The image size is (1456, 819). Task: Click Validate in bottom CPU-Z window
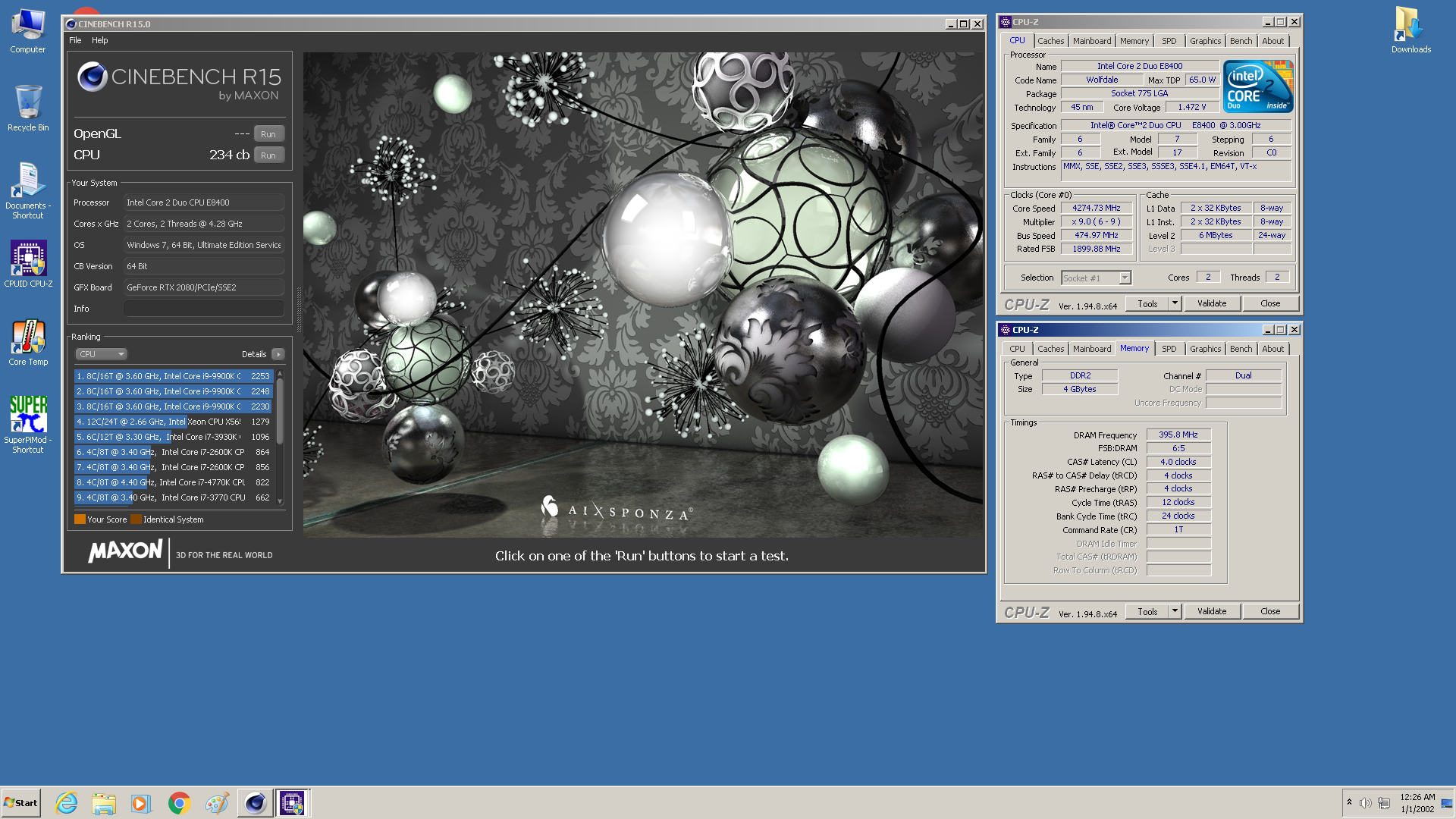(1212, 611)
